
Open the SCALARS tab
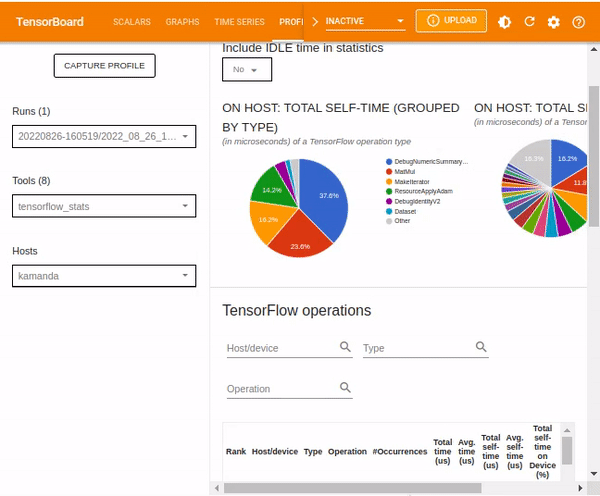[132, 22]
